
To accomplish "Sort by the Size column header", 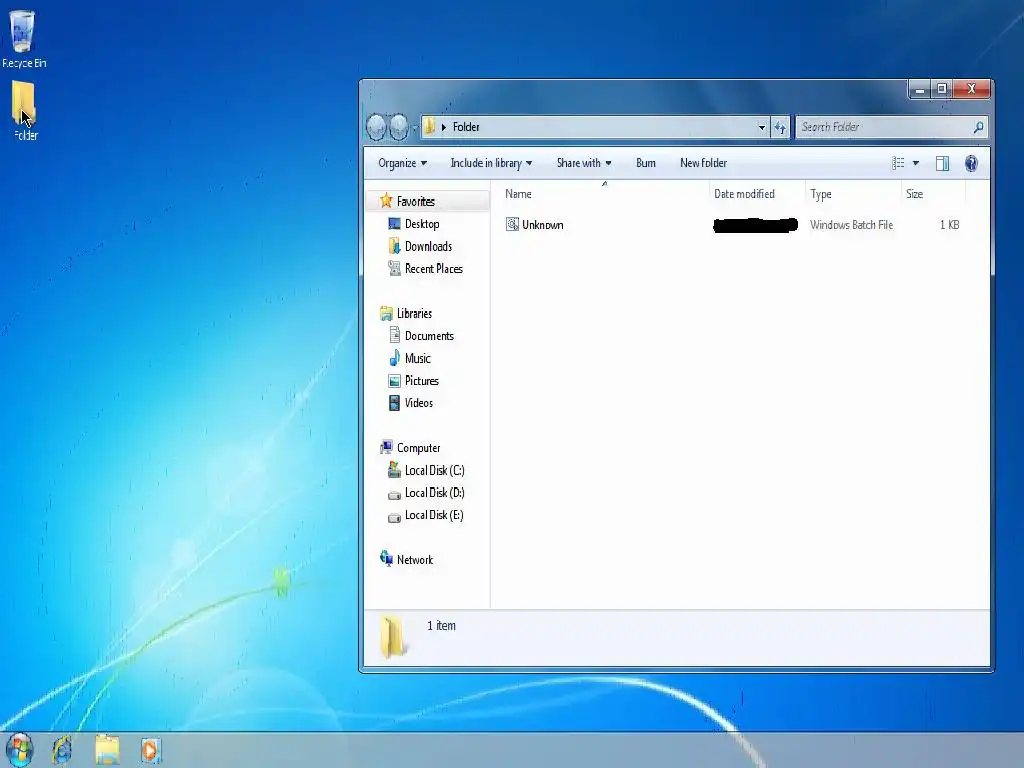I will coord(933,194).
